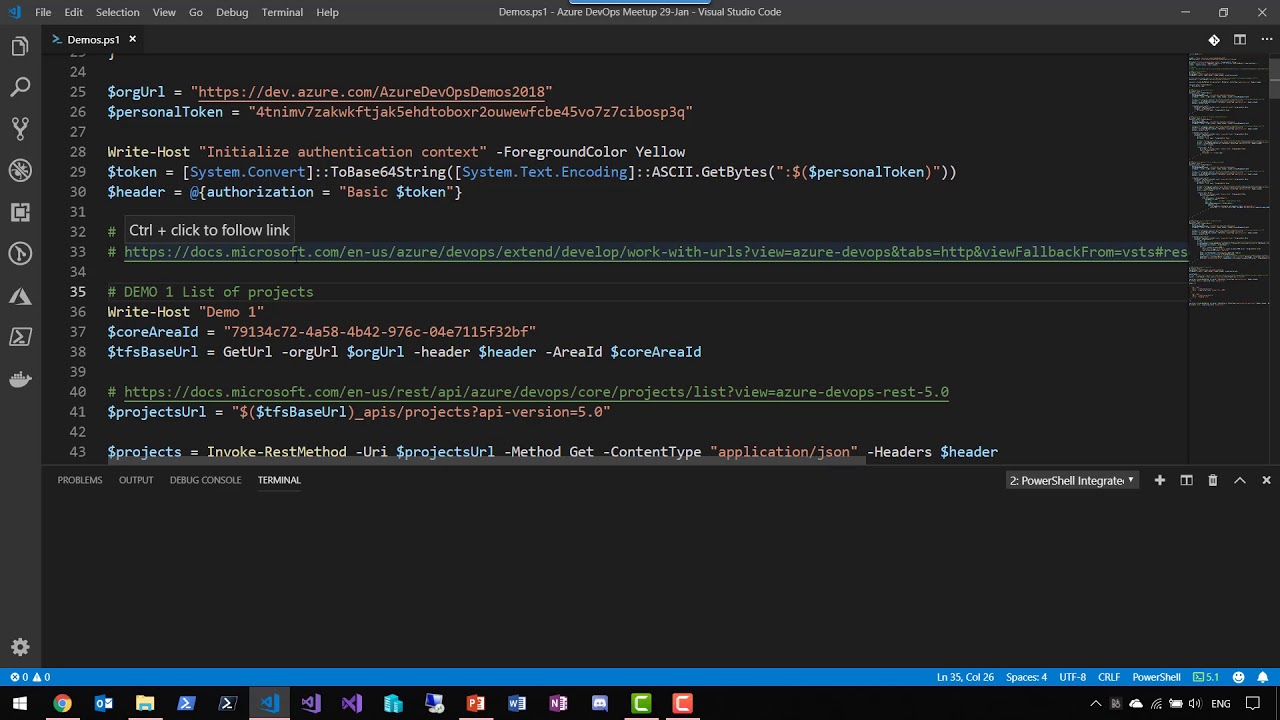The width and height of the screenshot is (1280, 720).
Task: Open the Azure panel in the activity bar
Action: (20, 296)
